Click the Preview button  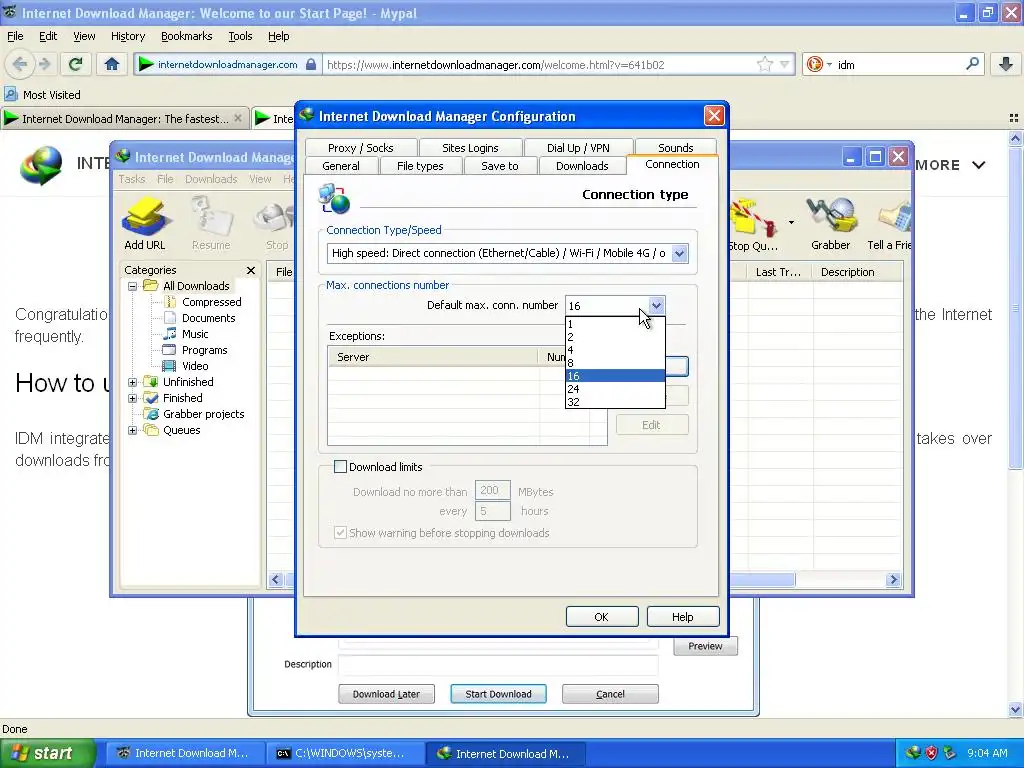click(x=705, y=646)
